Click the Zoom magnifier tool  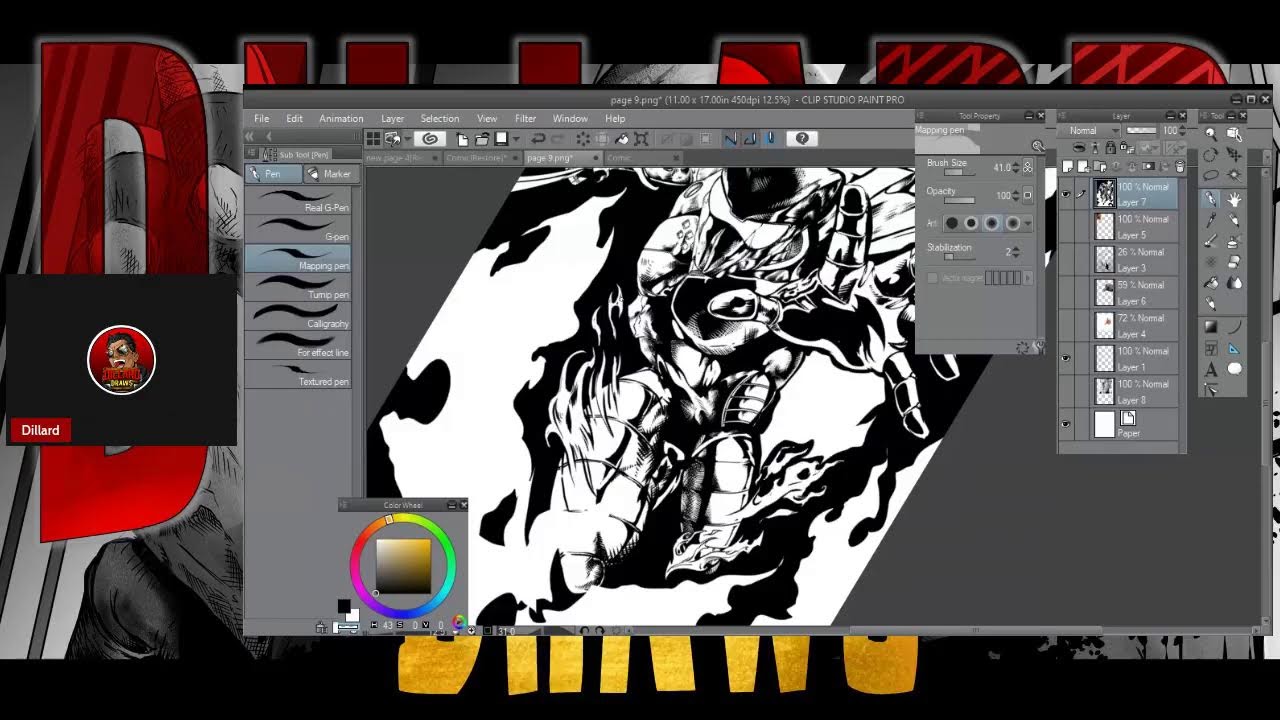[1211, 134]
